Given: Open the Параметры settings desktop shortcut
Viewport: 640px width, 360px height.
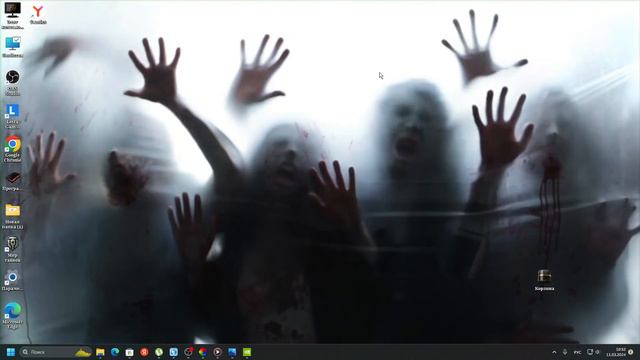Looking at the screenshot, I should 12,281.
